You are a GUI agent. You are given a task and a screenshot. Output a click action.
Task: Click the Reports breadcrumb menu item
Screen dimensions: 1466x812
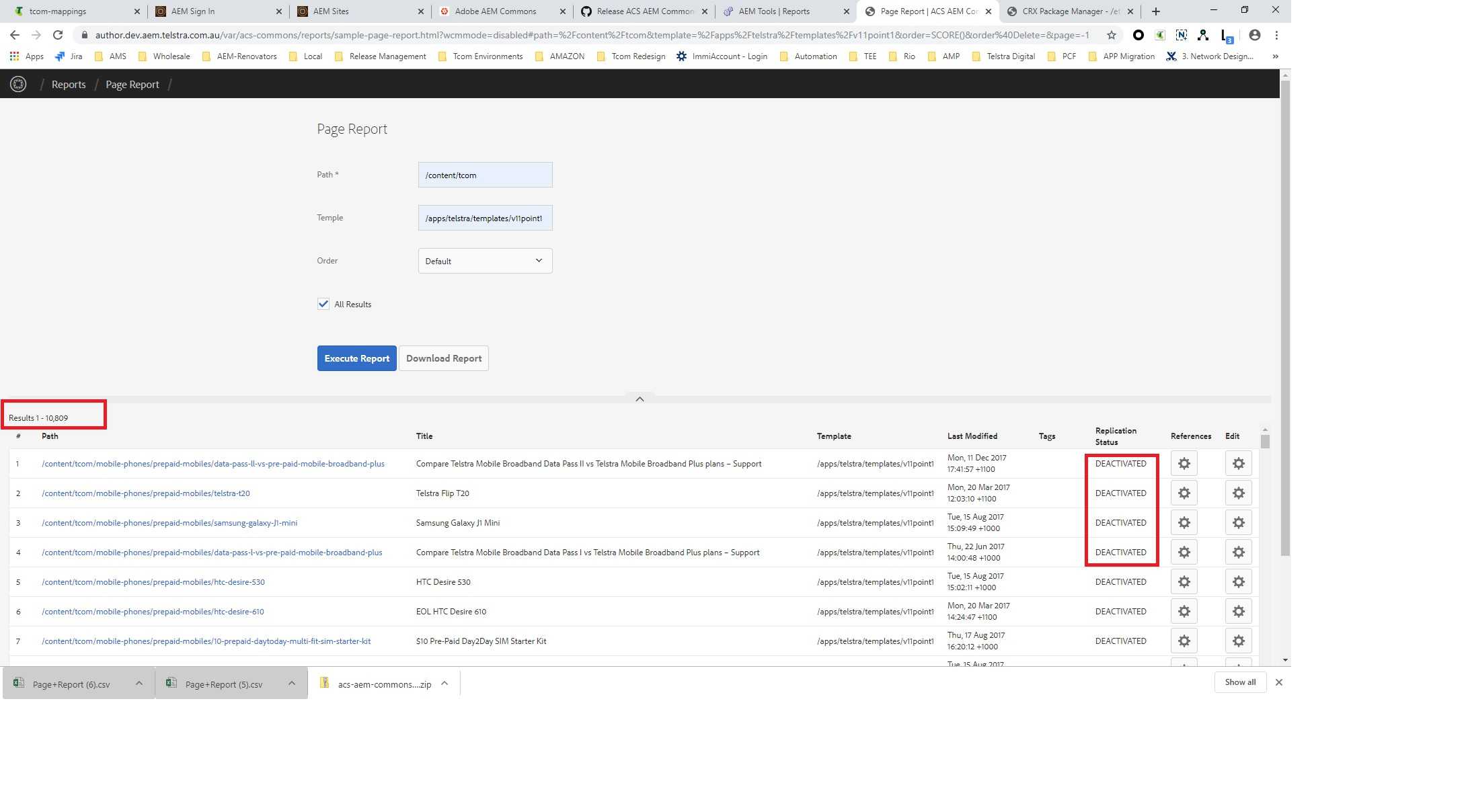68,84
